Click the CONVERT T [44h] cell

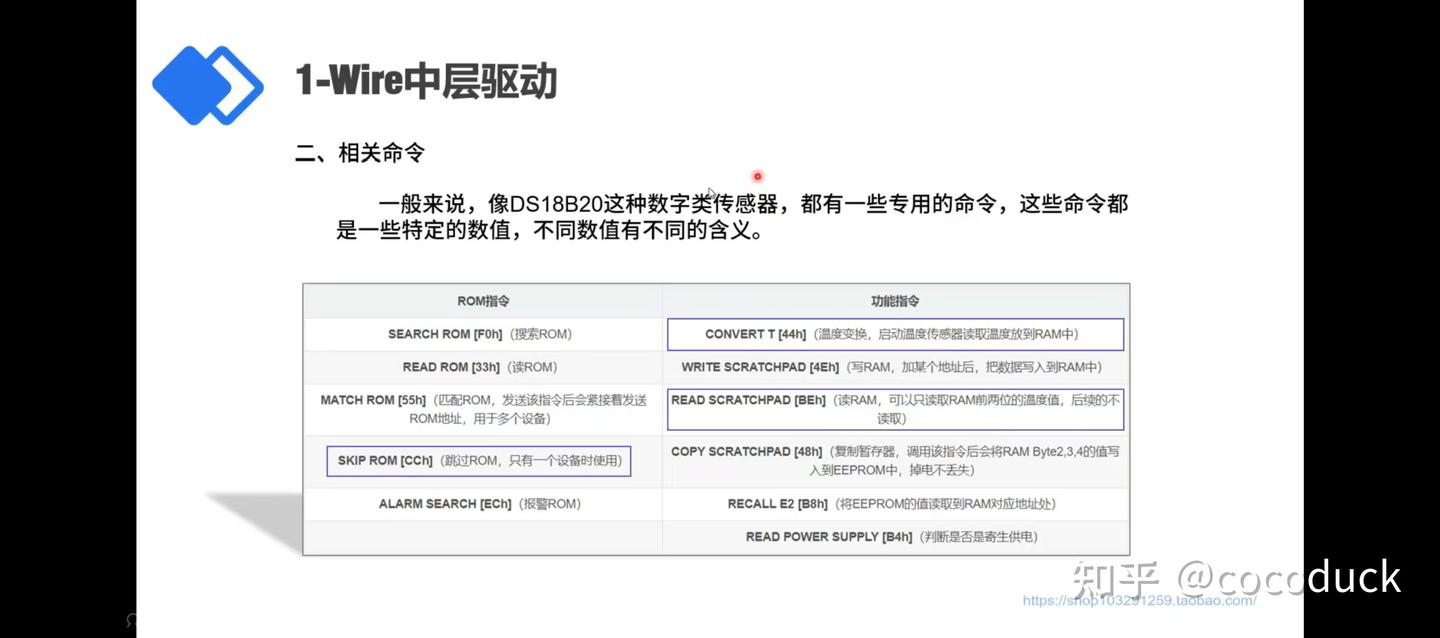[895, 334]
